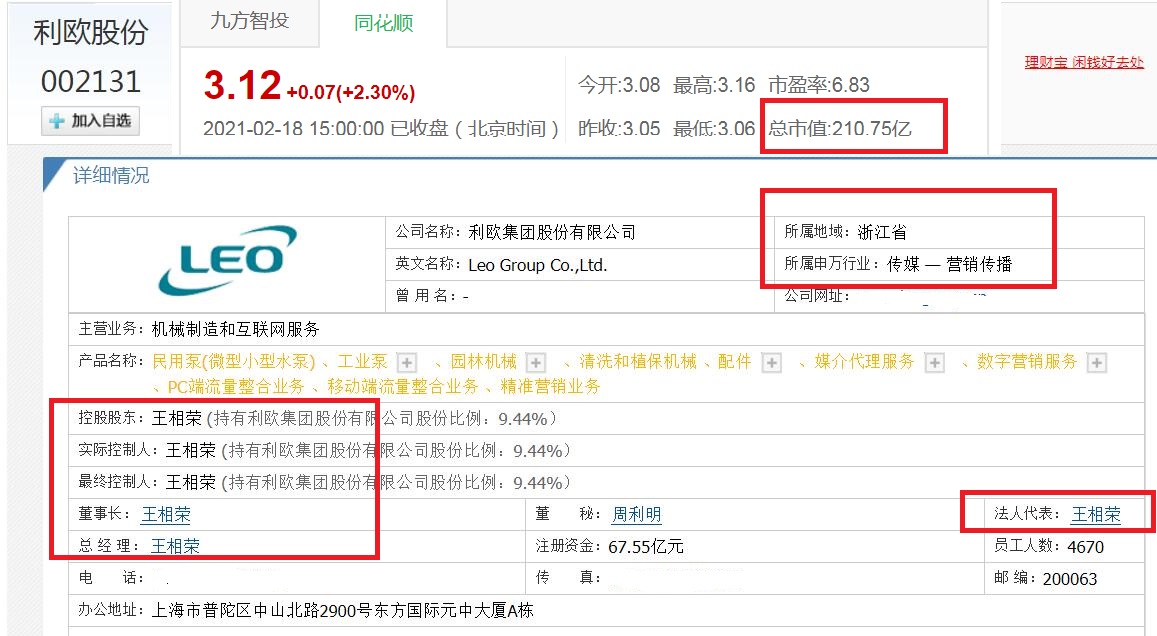The width and height of the screenshot is (1157, 636).
Task: Click product name 清洗和植保机械
Action: [x=638, y=362]
